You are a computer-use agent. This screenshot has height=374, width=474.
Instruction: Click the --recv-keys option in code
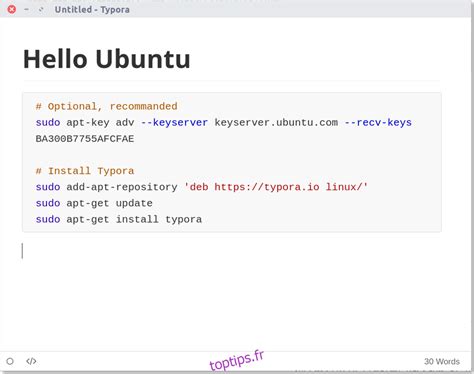click(378, 123)
